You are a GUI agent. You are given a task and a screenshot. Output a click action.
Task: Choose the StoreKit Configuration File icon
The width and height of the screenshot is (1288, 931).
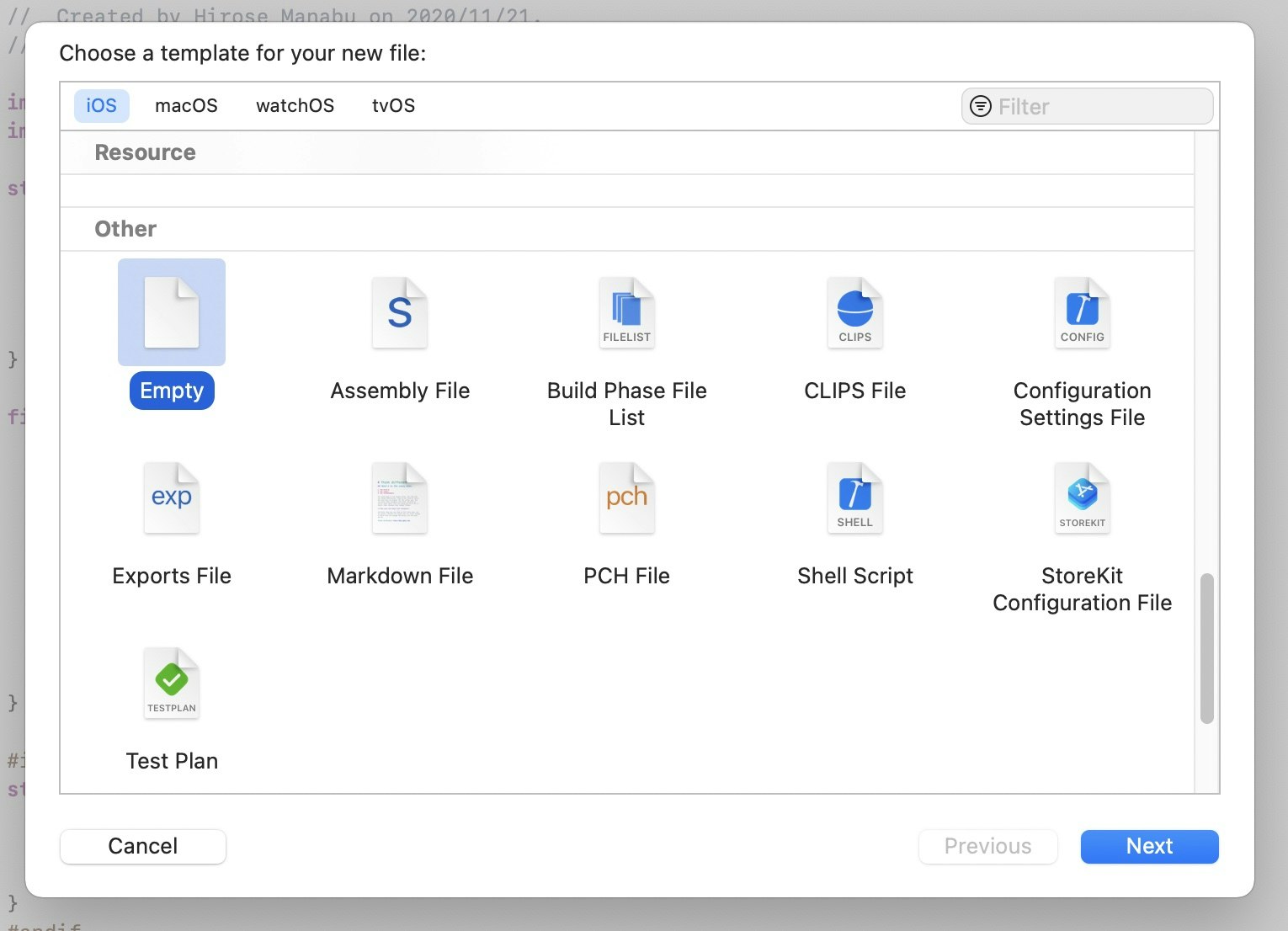[x=1083, y=497]
